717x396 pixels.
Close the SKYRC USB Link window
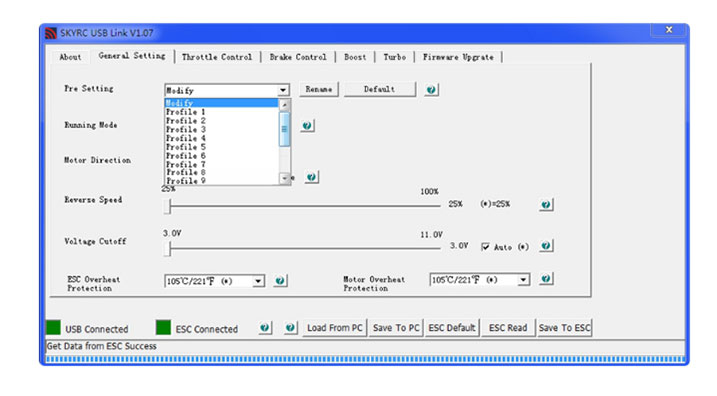(x=669, y=30)
